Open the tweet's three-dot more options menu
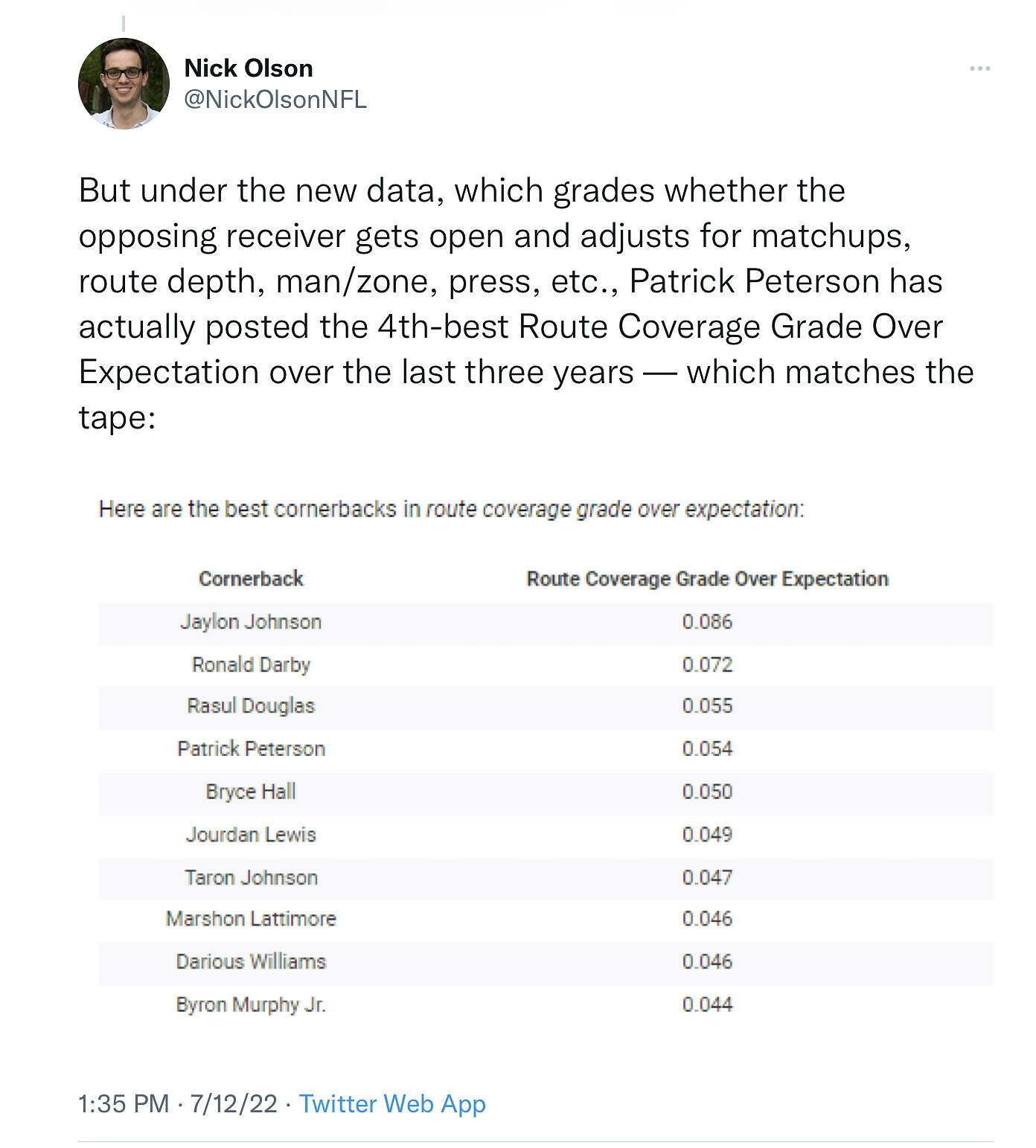The image size is (1036, 1148). coord(979,68)
